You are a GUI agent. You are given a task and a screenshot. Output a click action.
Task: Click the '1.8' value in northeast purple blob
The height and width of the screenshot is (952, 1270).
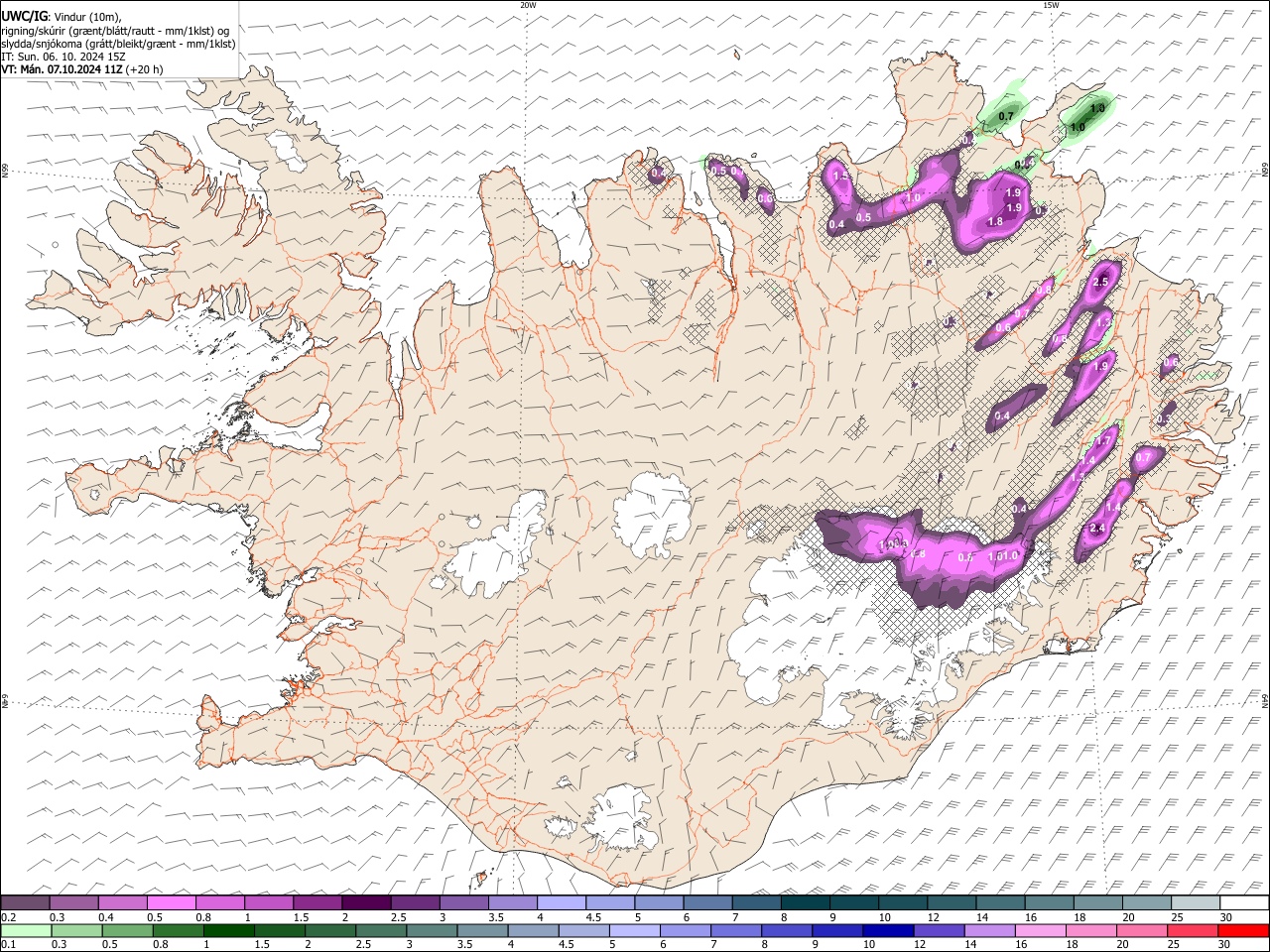click(x=995, y=222)
